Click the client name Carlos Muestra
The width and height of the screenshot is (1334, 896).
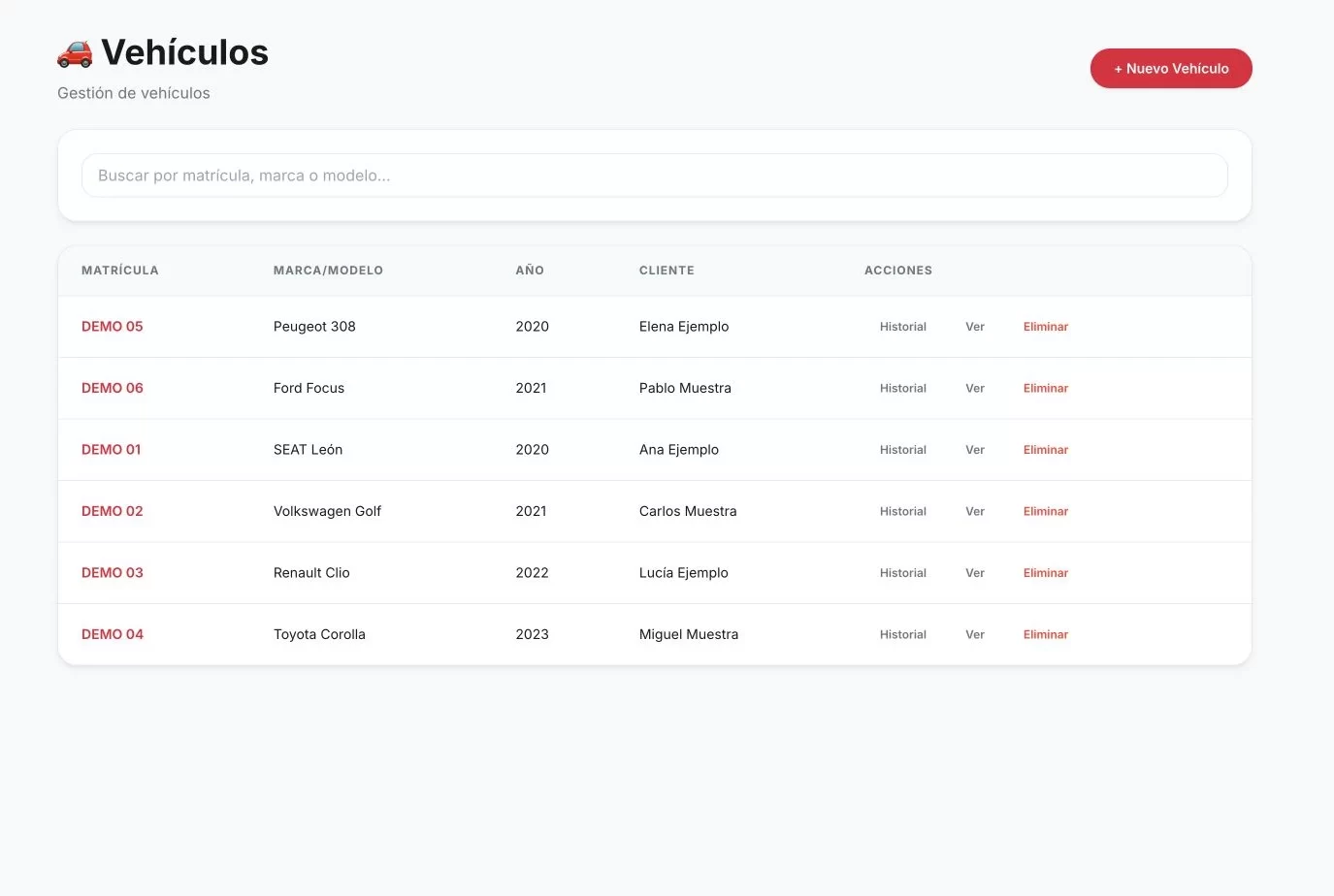click(688, 511)
